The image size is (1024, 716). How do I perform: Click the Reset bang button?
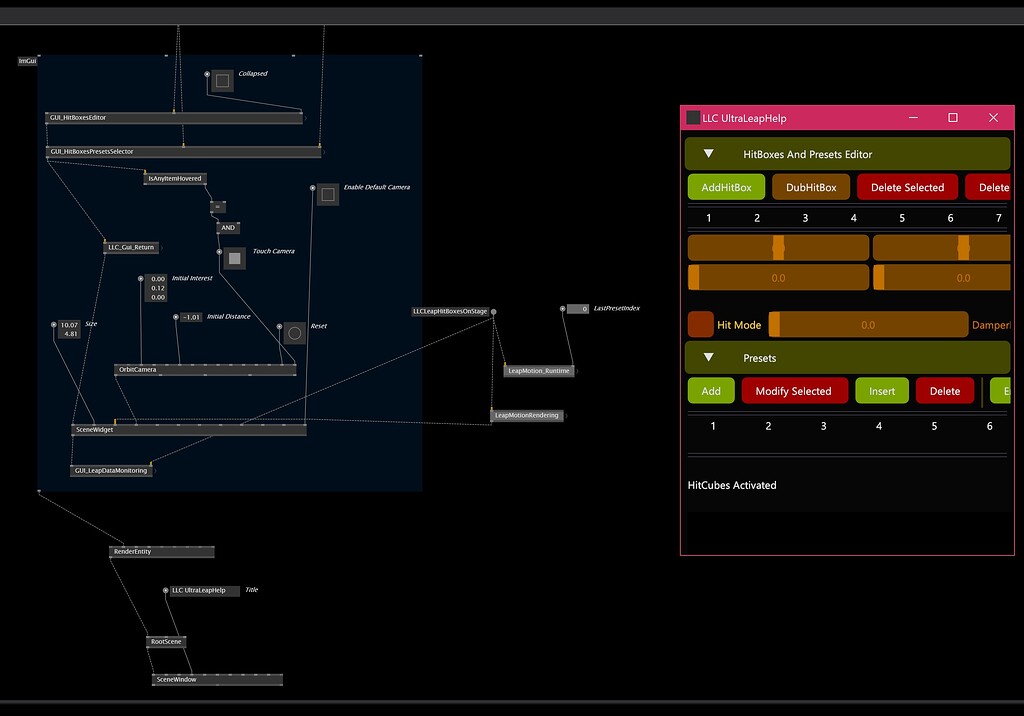click(x=295, y=333)
